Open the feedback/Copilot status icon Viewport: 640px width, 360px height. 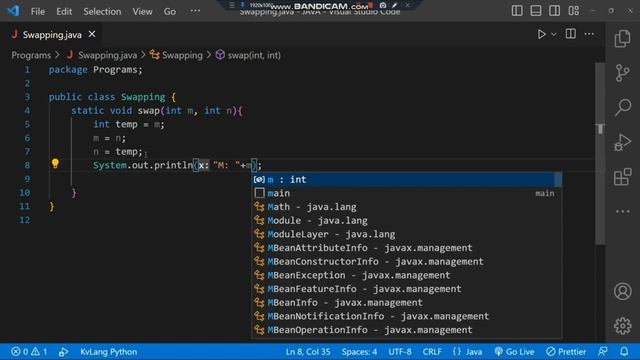click(603, 351)
